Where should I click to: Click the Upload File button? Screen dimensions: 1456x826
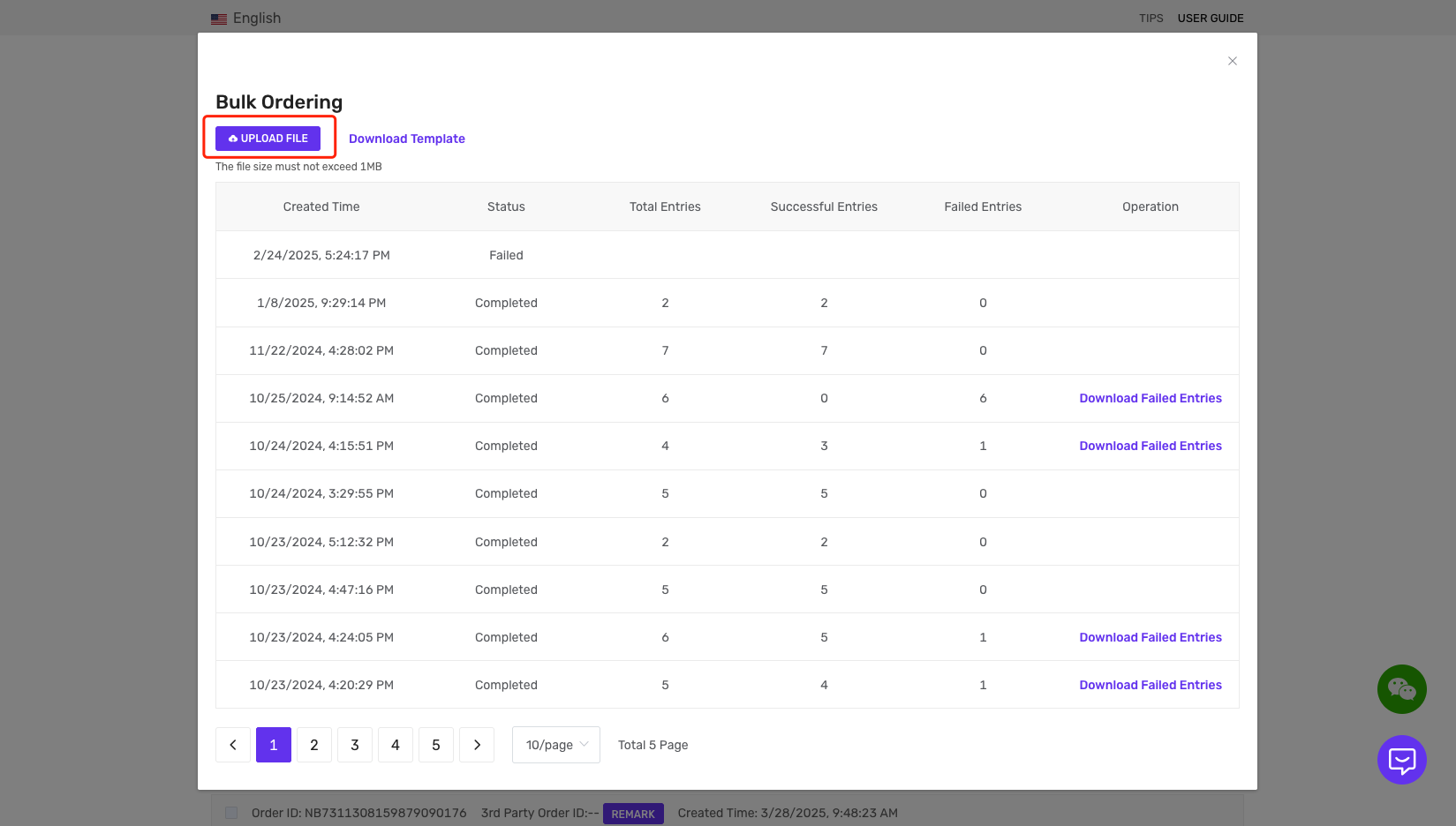click(x=268, y=139)
